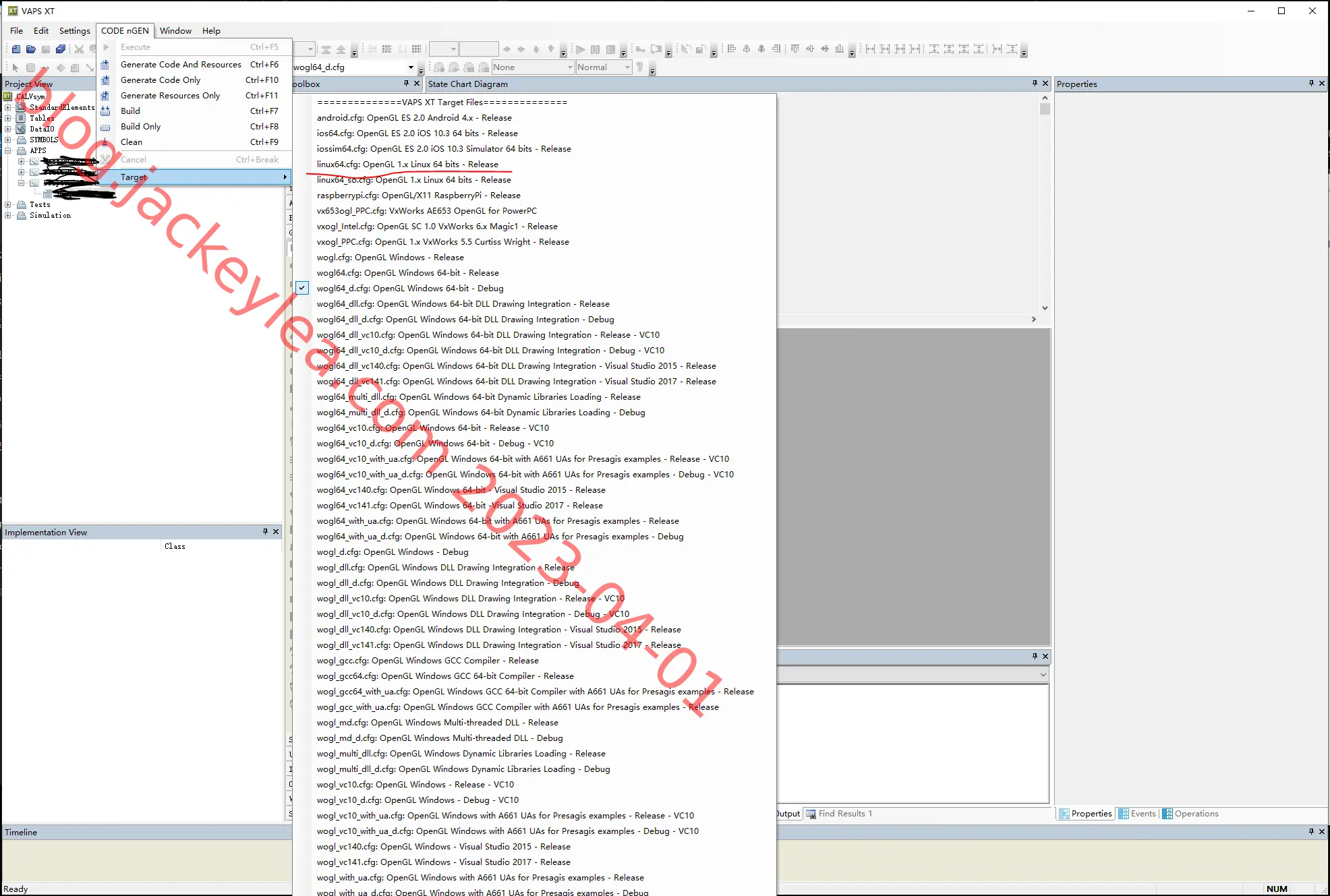Toggle checked target wogl64_d.cfg checkmark
This screenshot has height=896, width=1330.
pos(302,288)
